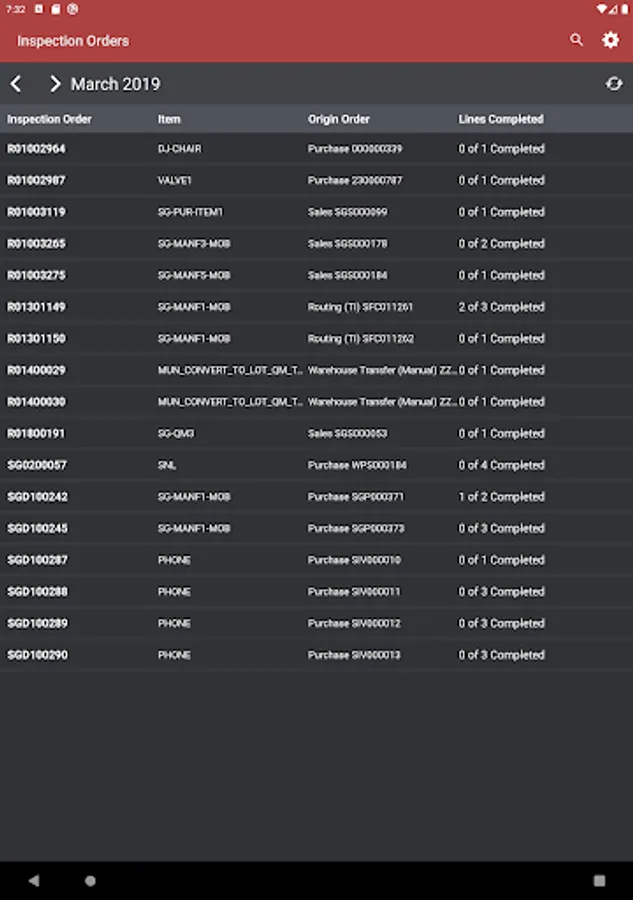
Task: Open the settings gear icon
Action: point(610,40)
